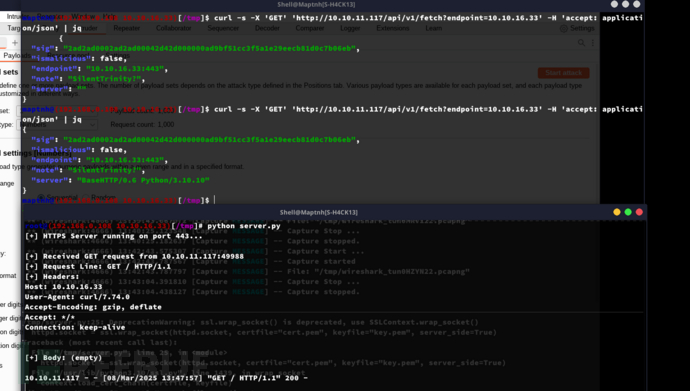This screenshot has height=391, width=690.
Task: Select text "BaseHTTP/0.6 Python/3.10.10" in terminal
Action: point(143,180)
